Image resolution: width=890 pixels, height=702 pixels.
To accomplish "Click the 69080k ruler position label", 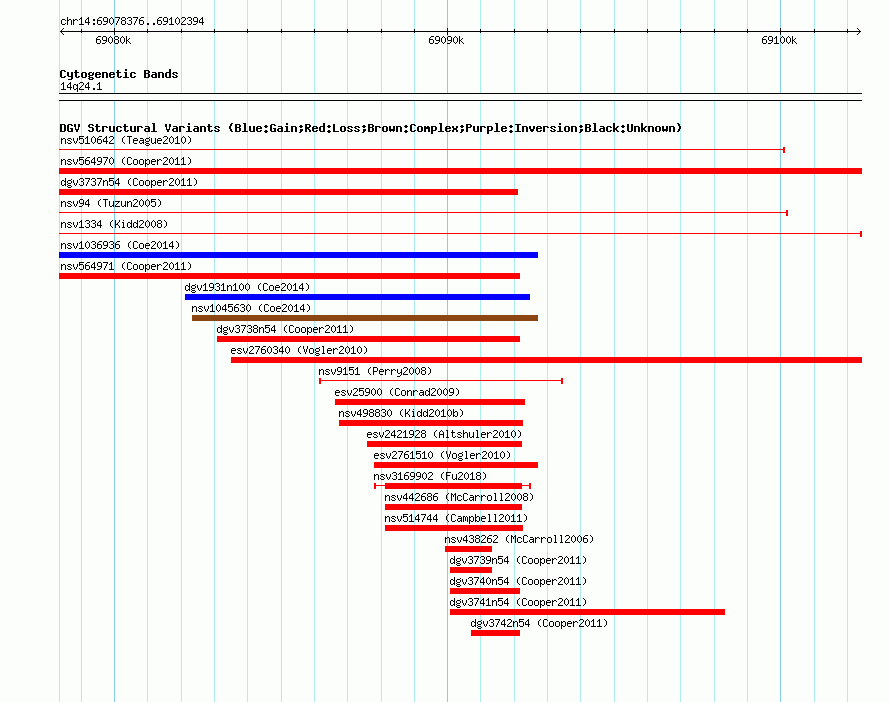I will (x=114, y=40).
